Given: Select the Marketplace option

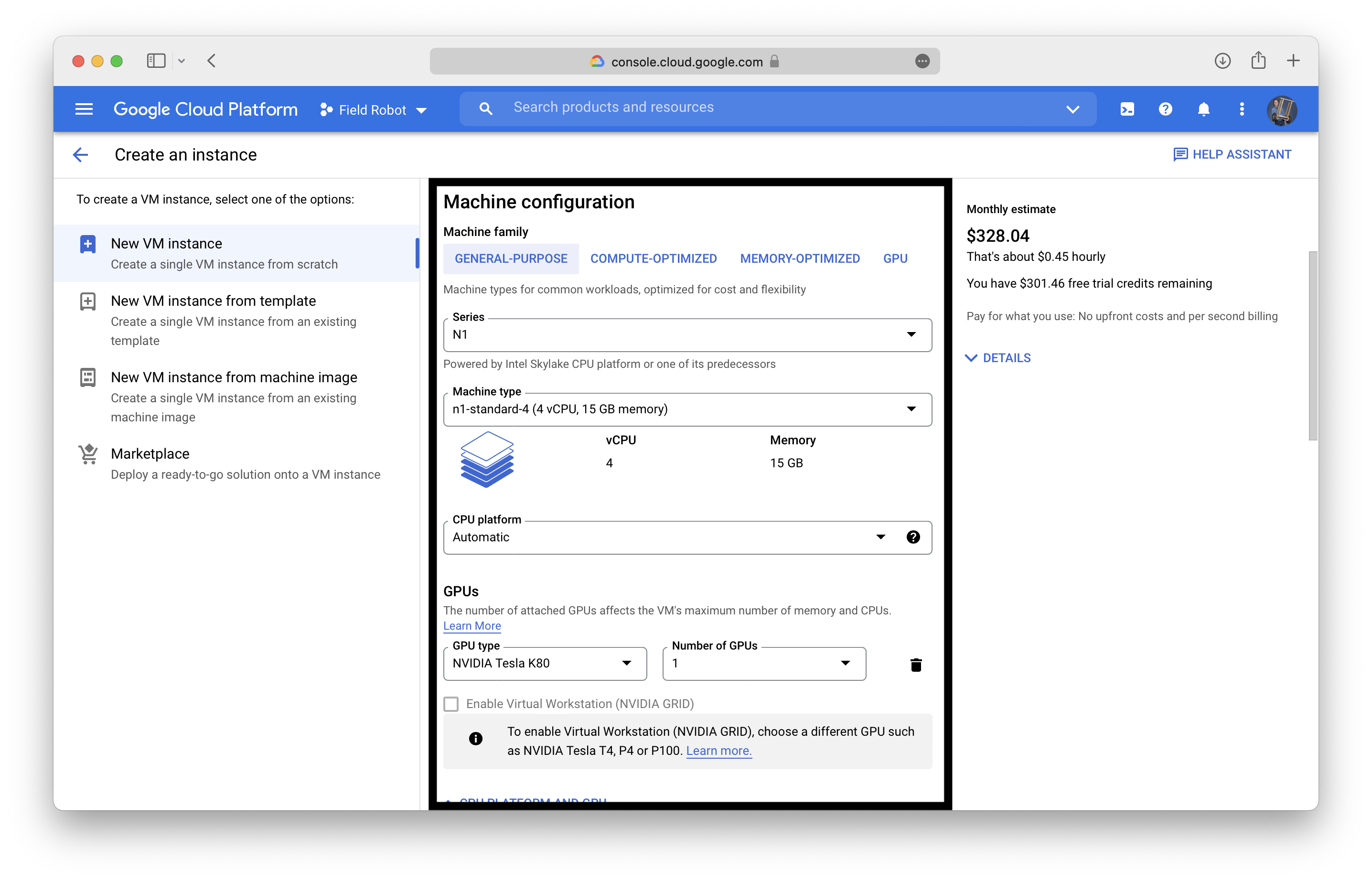Looking at the screenshot, I should point(236,463).
